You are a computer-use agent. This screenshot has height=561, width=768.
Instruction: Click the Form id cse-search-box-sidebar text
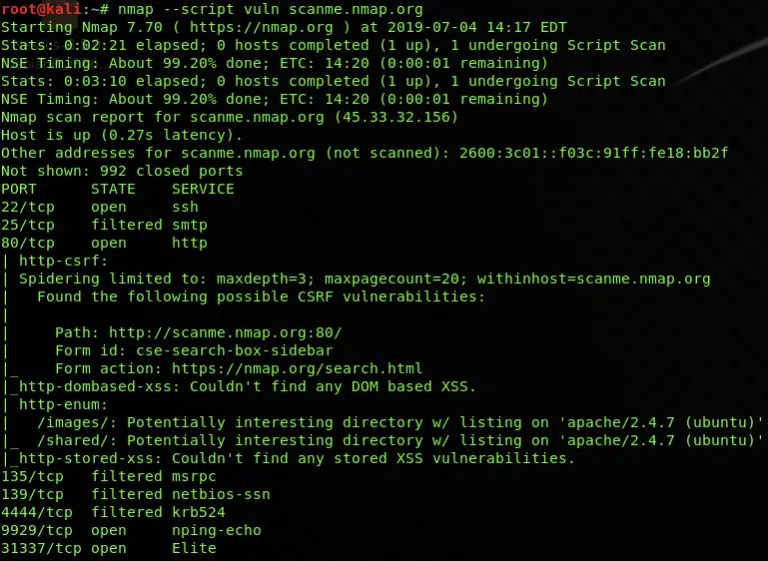tap(194, 351)
